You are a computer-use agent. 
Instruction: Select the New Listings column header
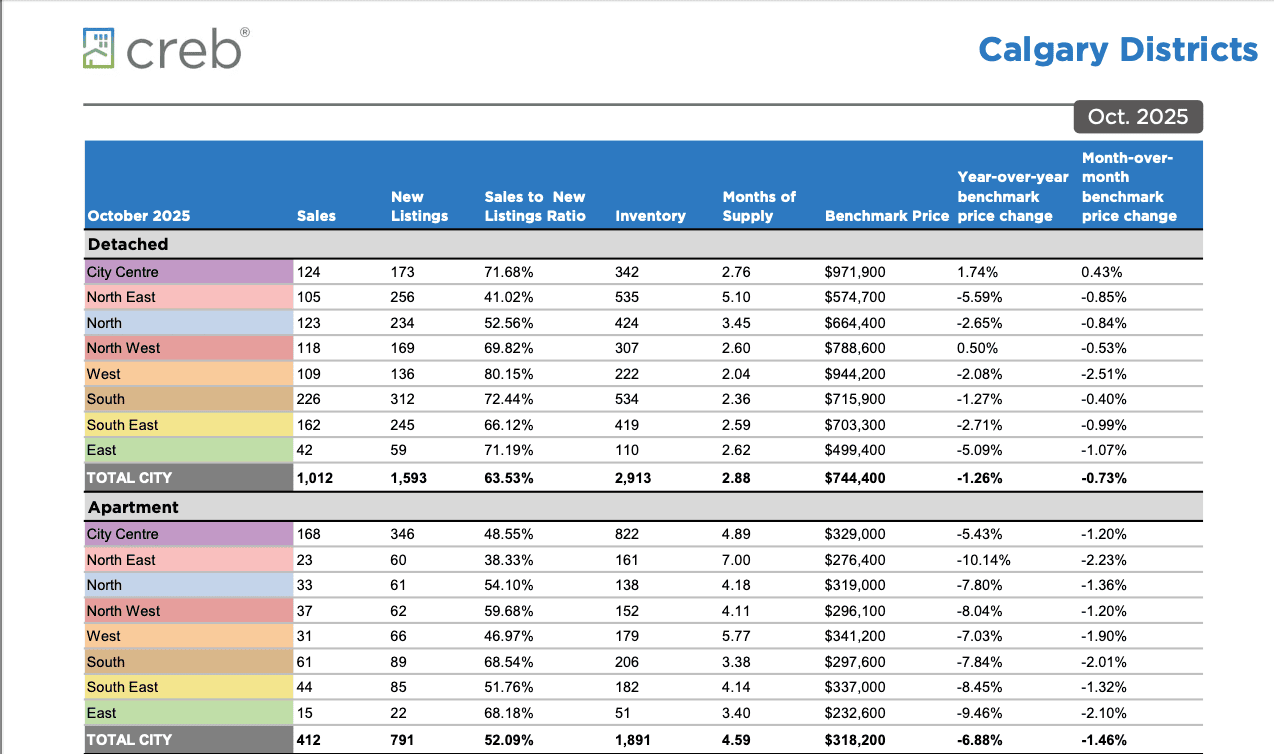(418, 207)
